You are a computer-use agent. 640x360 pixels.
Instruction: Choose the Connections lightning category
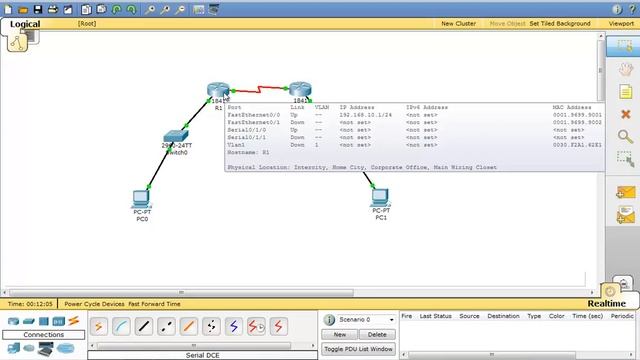74,321
